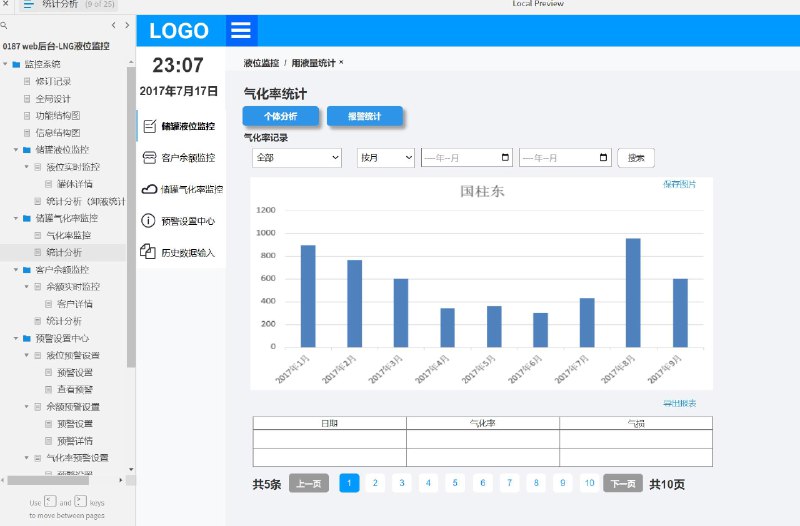Click the horizontal scrollbar of page tree
800x526 pixels.
click(47, 480)
